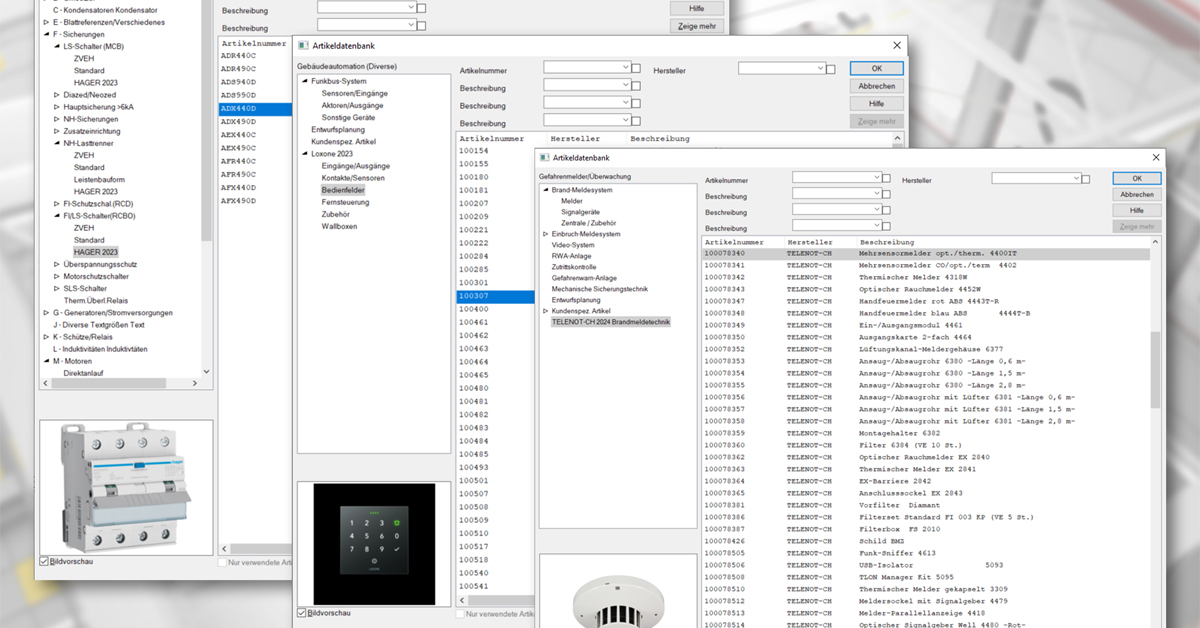The image size is (1200, 628).
Task: Select Sensoren/Eingänge under Funkbus-System
Action: coord(354,93)
